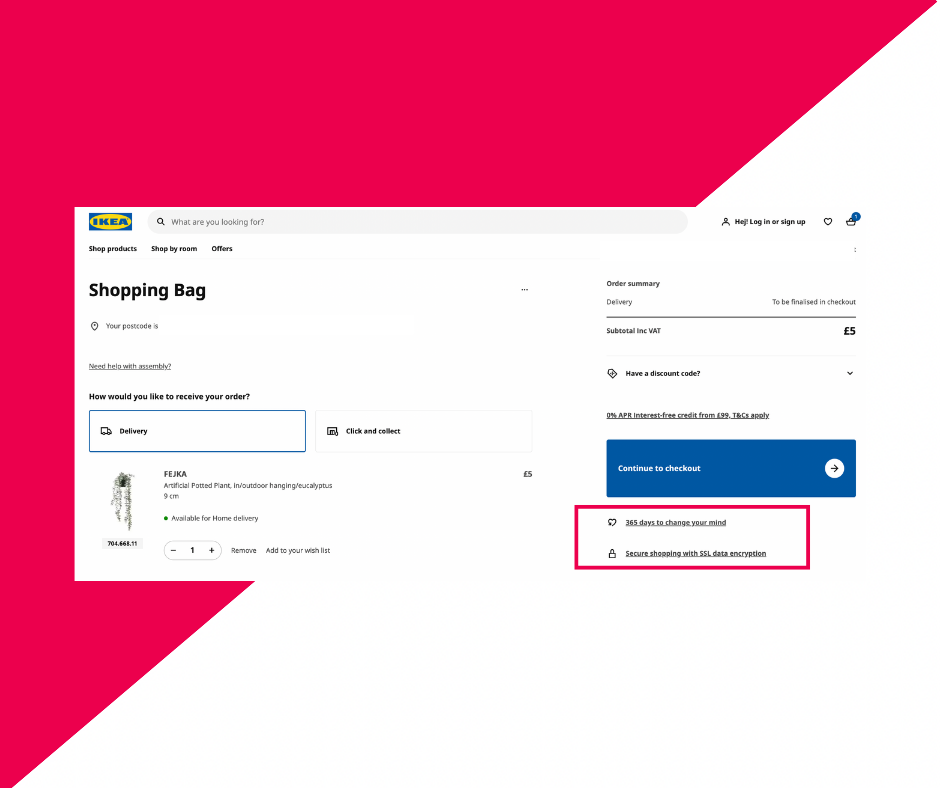
Task: Increase FEJKA quantity with plus button
Action: pos(212,551)
